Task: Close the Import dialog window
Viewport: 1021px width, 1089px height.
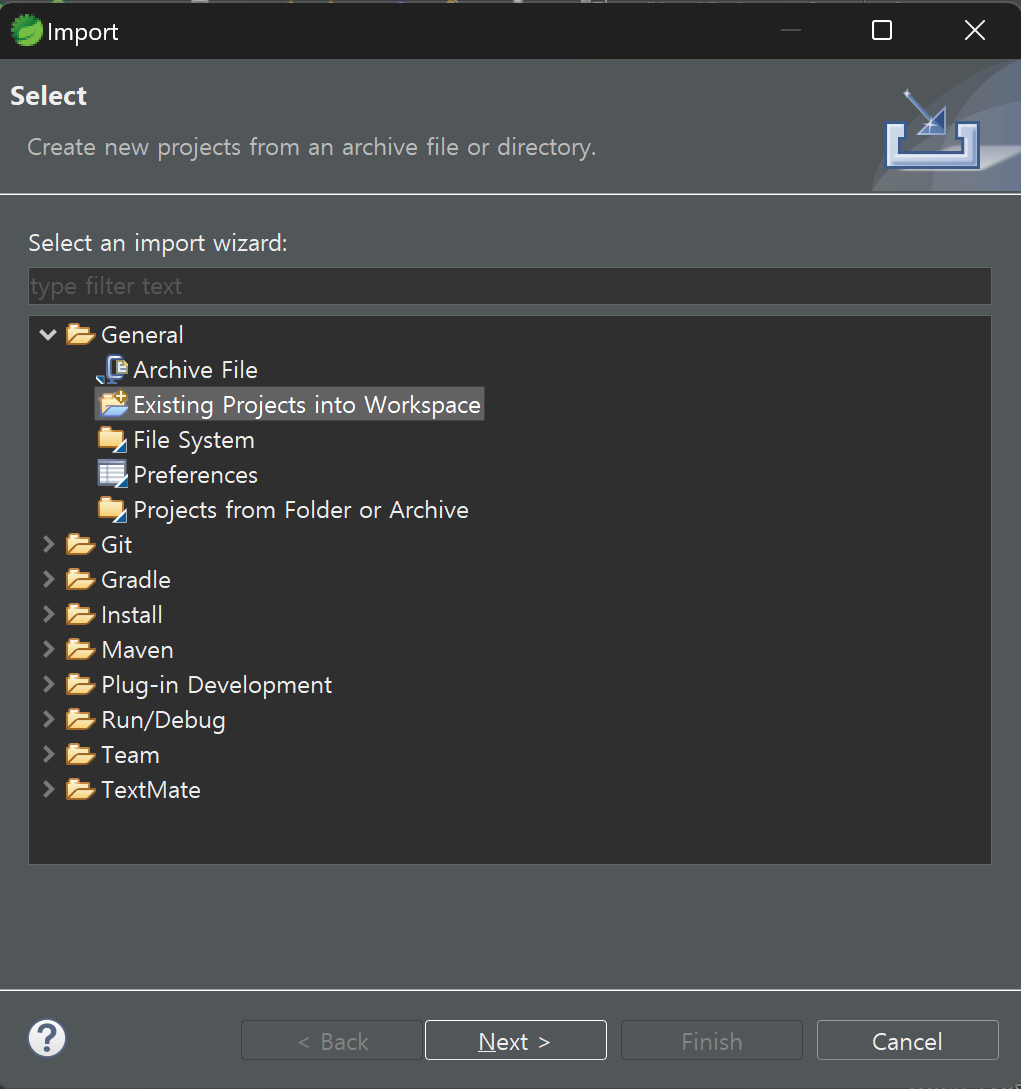Action: click(x=974, y=30)
